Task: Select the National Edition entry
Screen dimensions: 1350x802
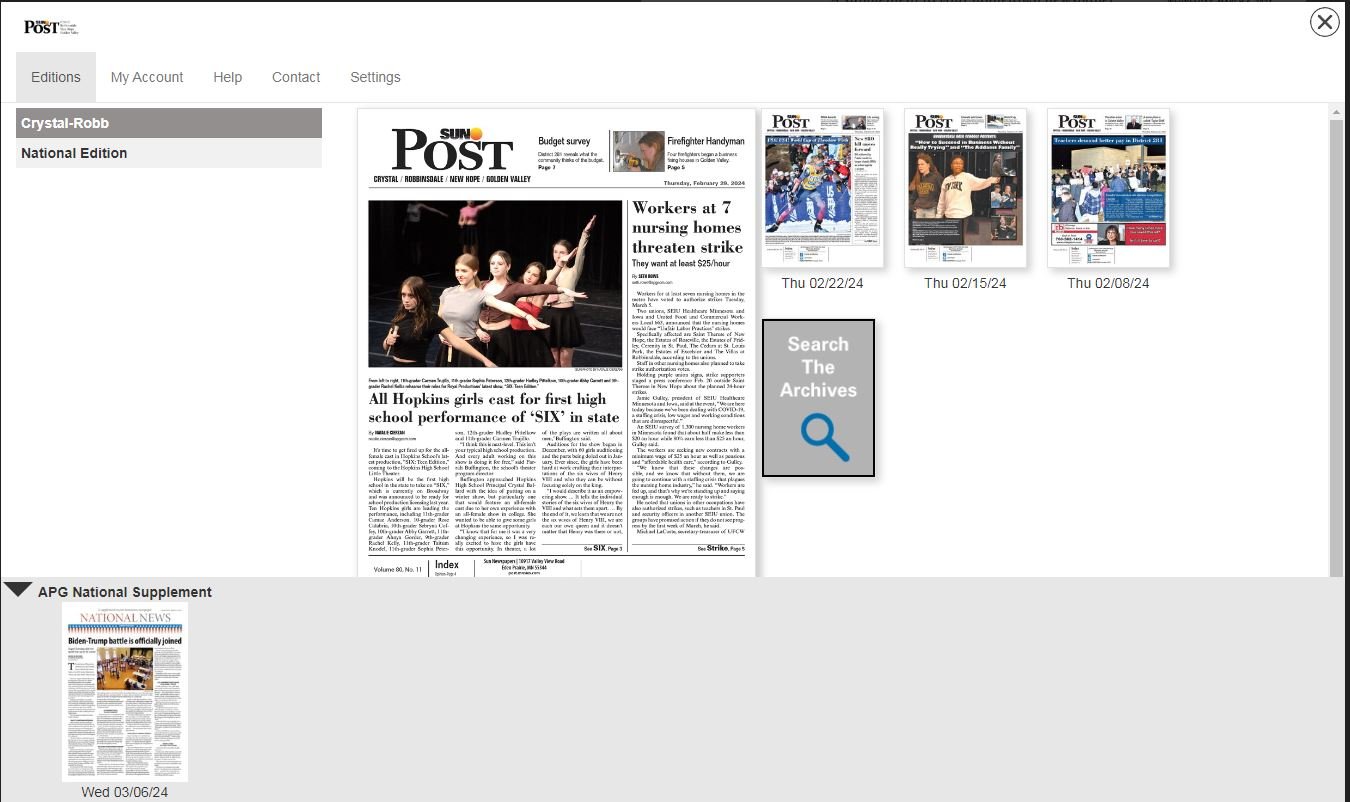Action: pyautogui.click(x=168, y=153)
